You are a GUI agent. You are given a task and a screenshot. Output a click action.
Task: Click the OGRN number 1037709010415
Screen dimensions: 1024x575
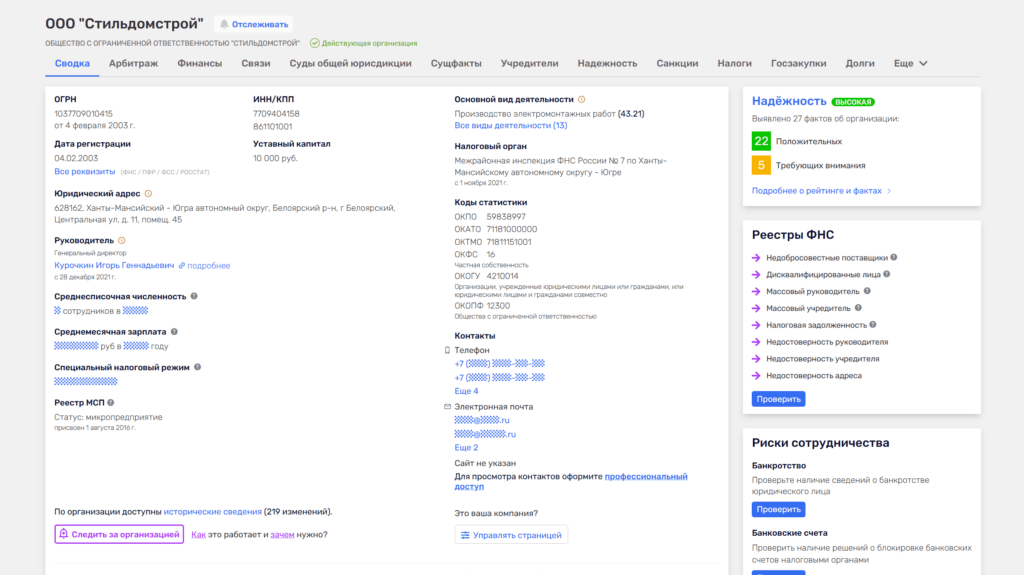point(84,114)
